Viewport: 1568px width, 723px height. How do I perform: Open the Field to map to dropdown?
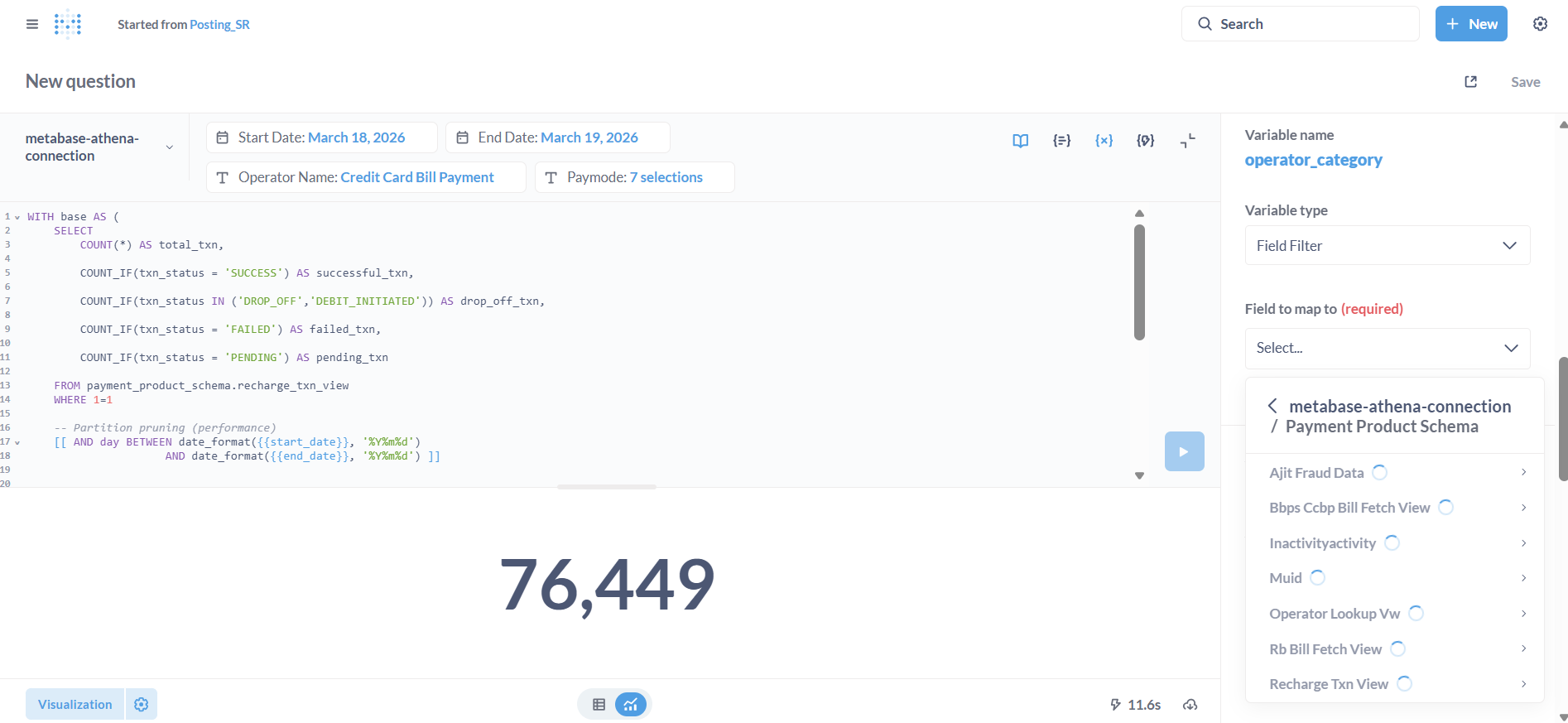pyautogui.click(x=1387, y=348)
